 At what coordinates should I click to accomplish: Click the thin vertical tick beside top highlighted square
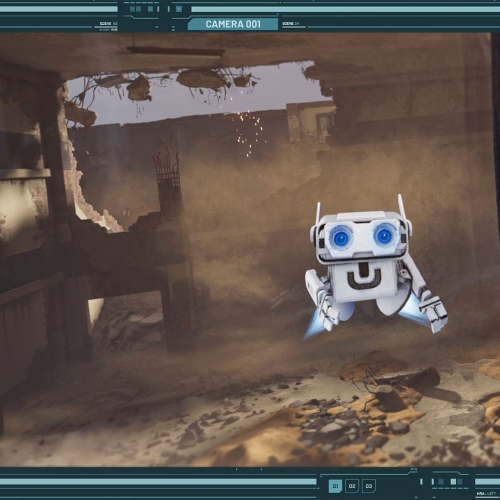click(169, 9)
